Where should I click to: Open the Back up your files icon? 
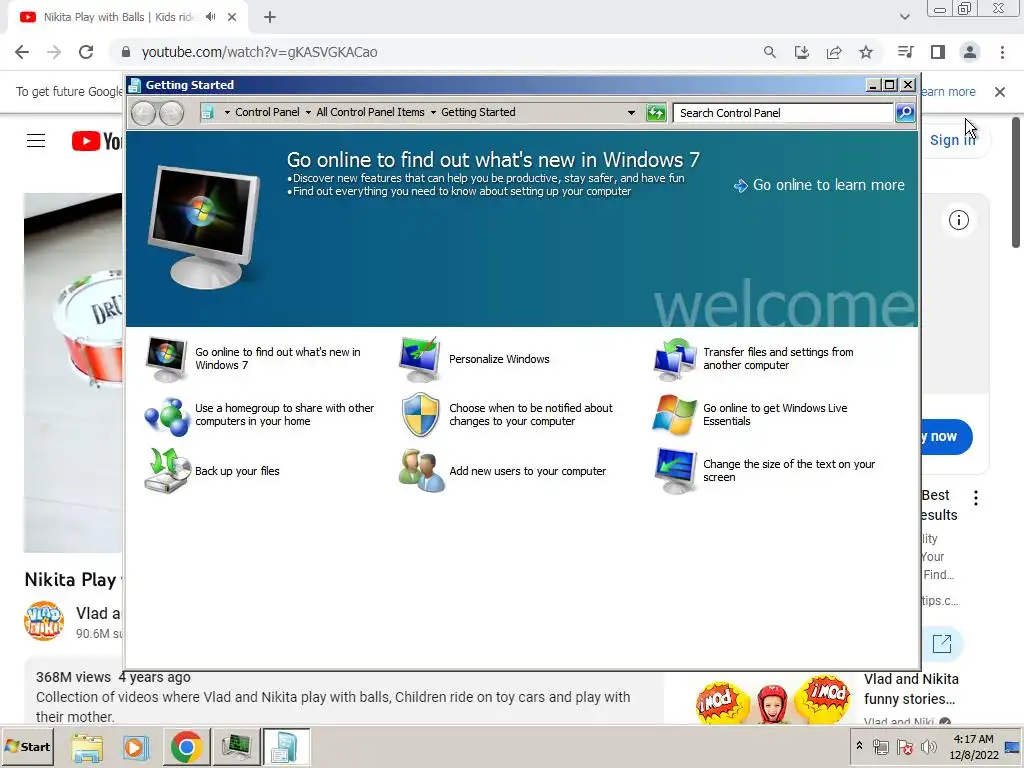click(167, 470)
